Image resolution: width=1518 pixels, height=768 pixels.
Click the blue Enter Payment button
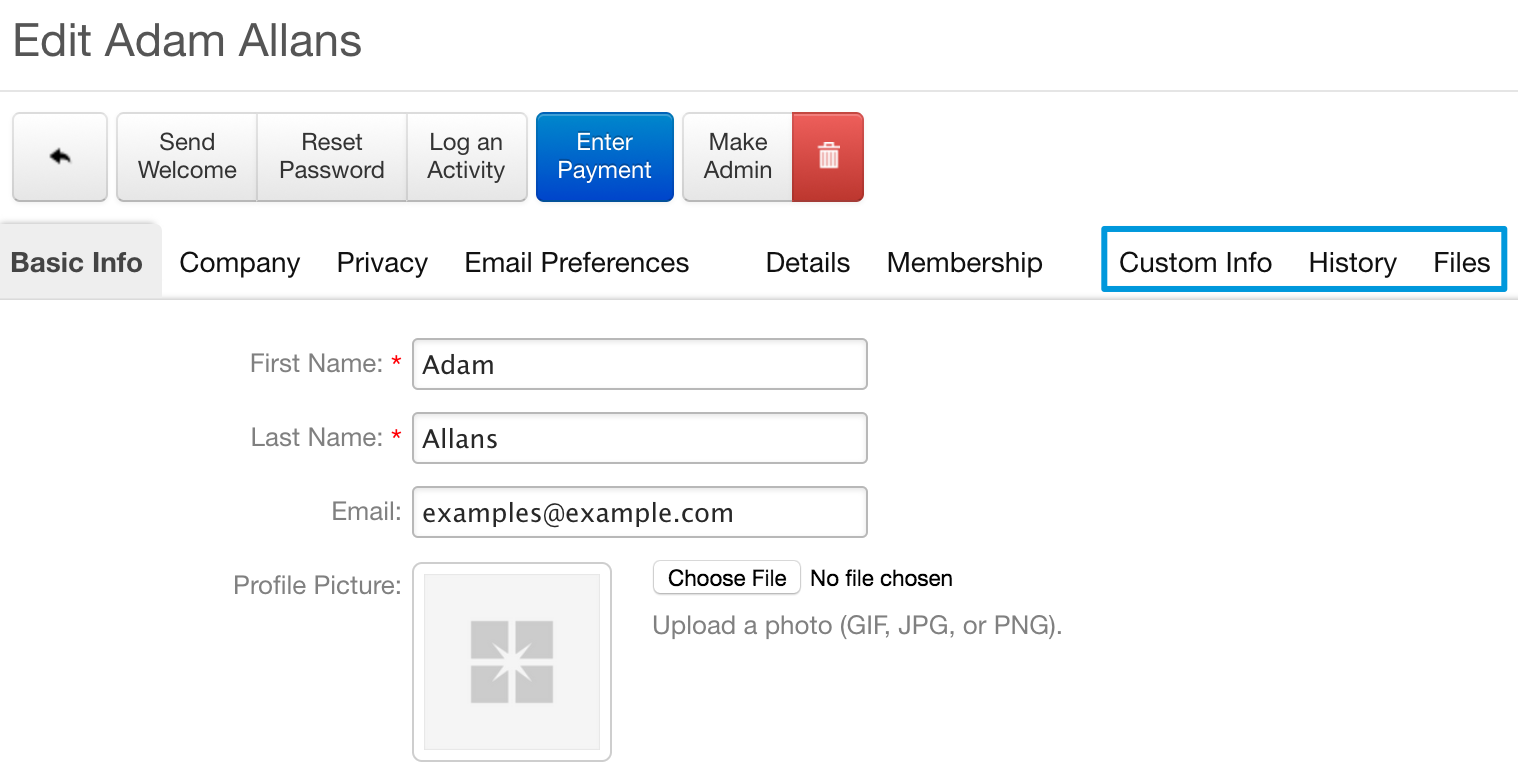[x=605, y=157]
